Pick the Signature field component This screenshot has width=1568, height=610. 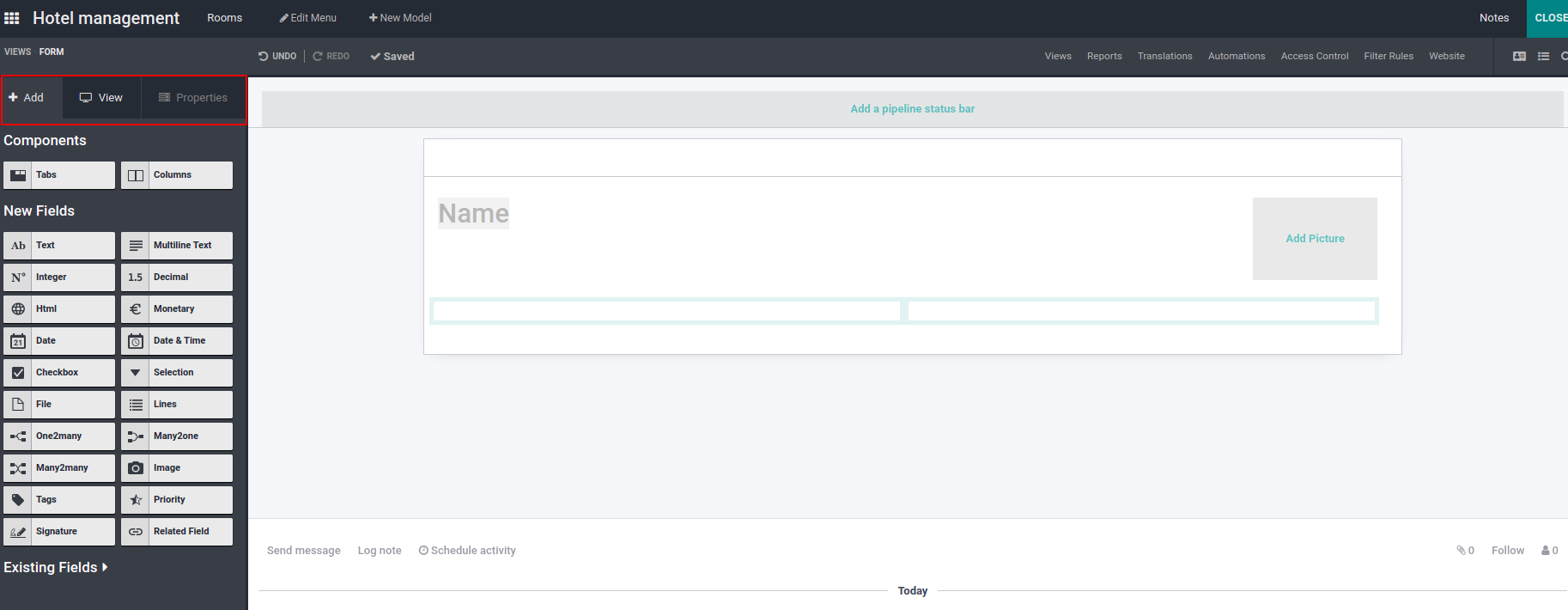[x=59, y=532]
